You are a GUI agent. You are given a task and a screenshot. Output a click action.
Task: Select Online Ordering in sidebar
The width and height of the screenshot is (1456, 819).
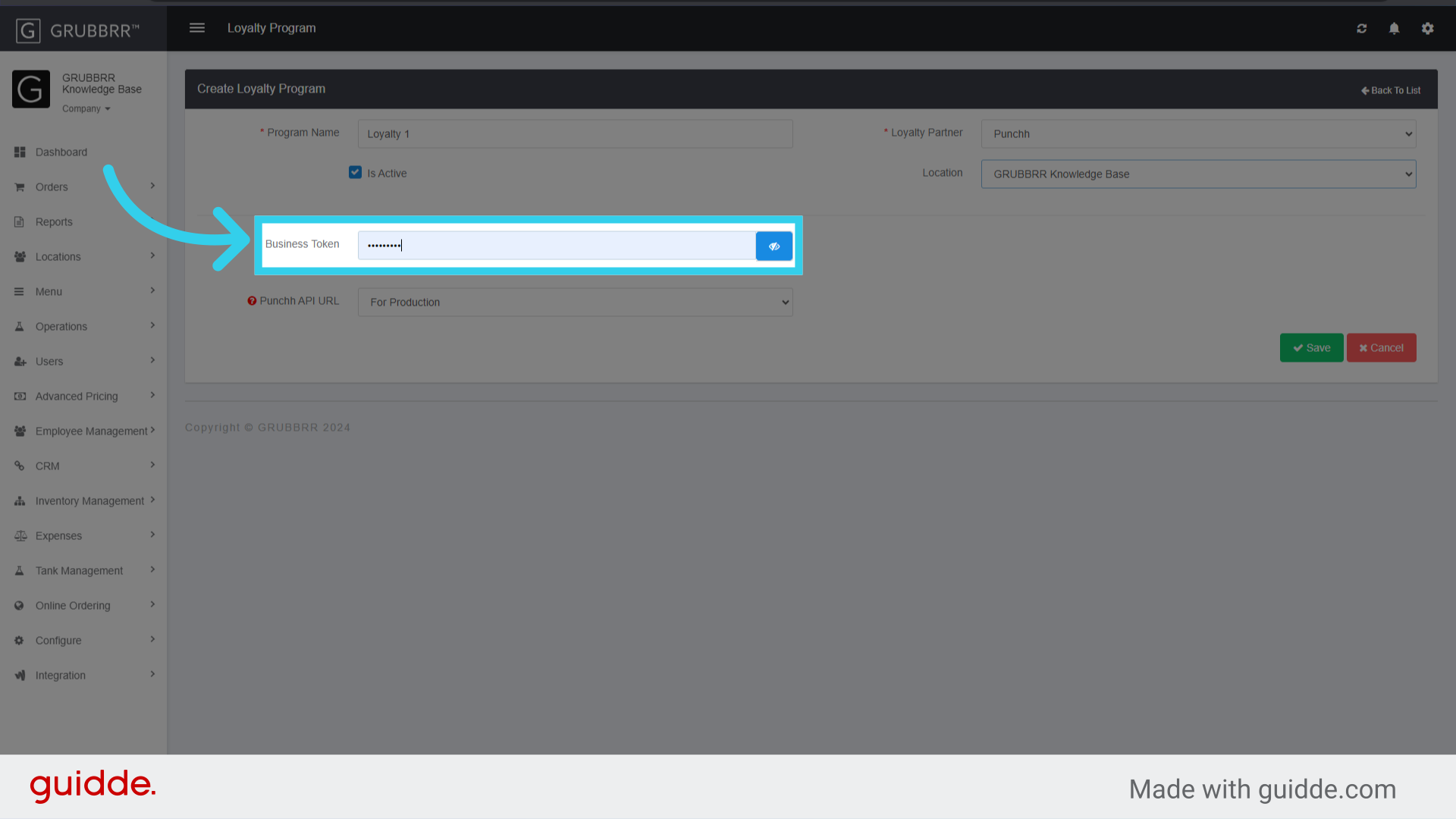click(x=73, y=606)
